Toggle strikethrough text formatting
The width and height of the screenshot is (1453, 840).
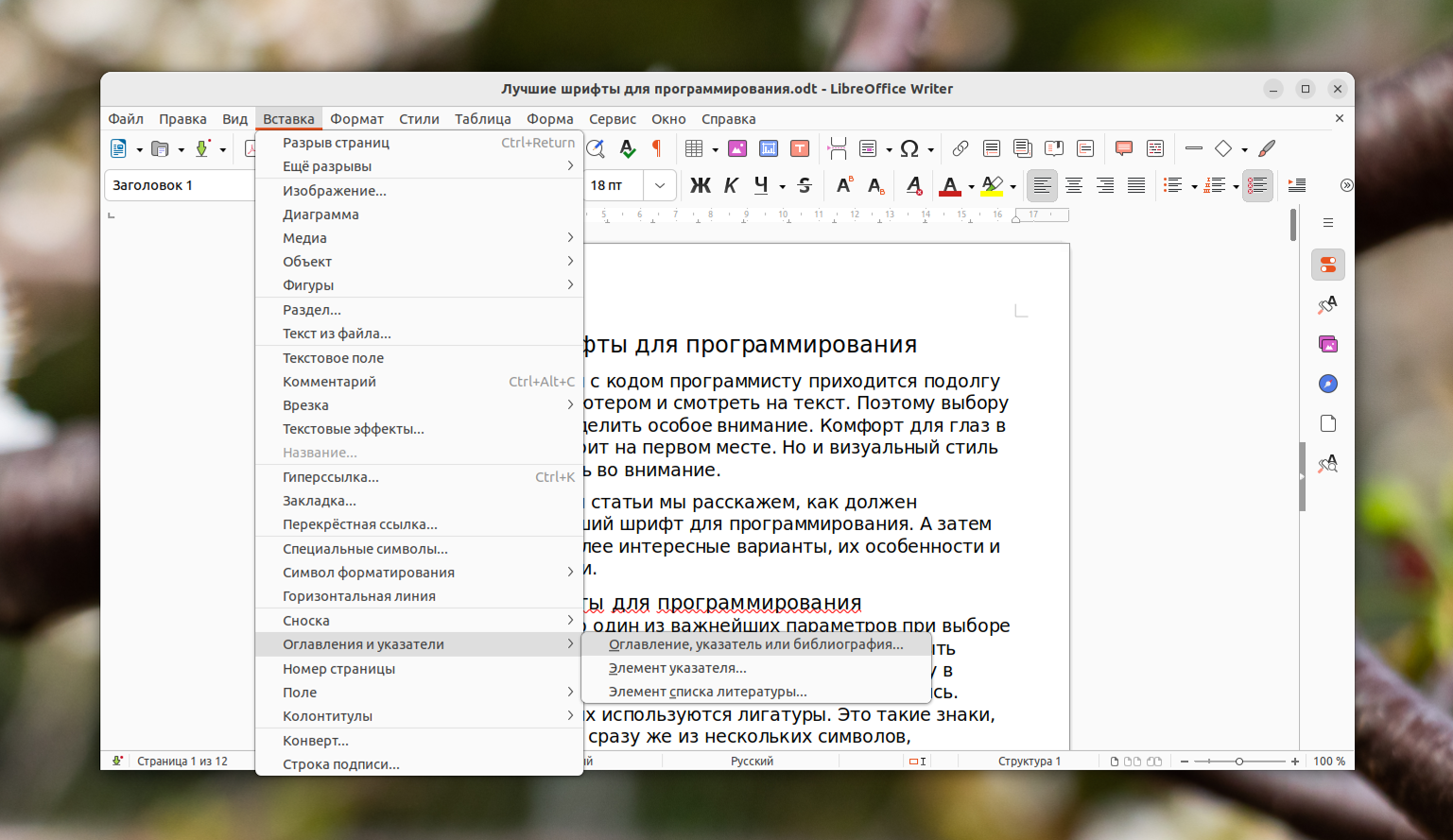point(804,186)
